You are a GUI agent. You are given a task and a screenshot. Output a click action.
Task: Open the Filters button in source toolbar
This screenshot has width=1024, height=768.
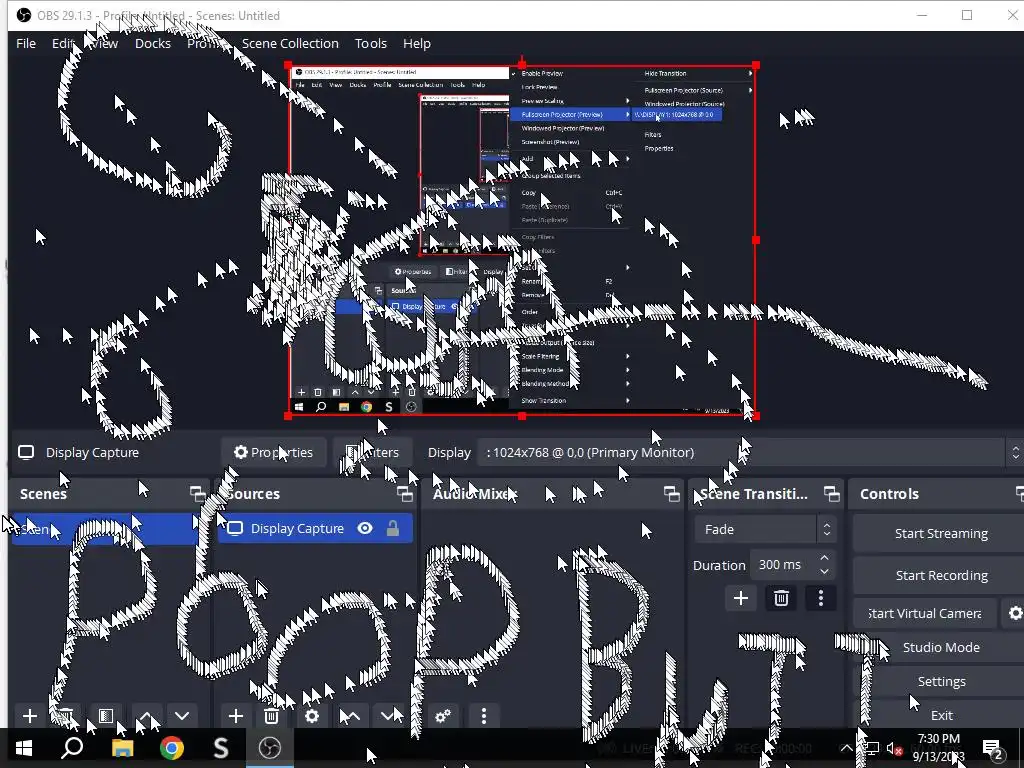tap(372, 452)
